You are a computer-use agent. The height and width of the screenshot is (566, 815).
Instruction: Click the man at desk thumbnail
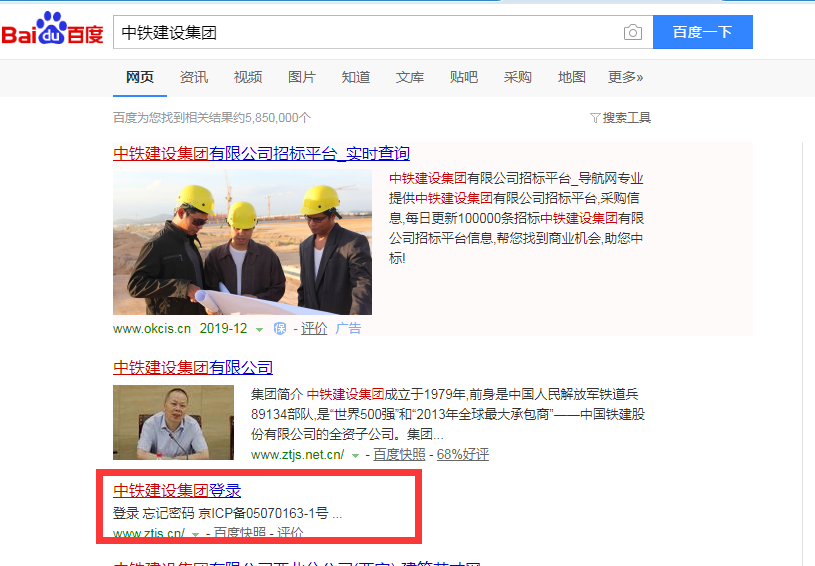(x=173, y=422)
